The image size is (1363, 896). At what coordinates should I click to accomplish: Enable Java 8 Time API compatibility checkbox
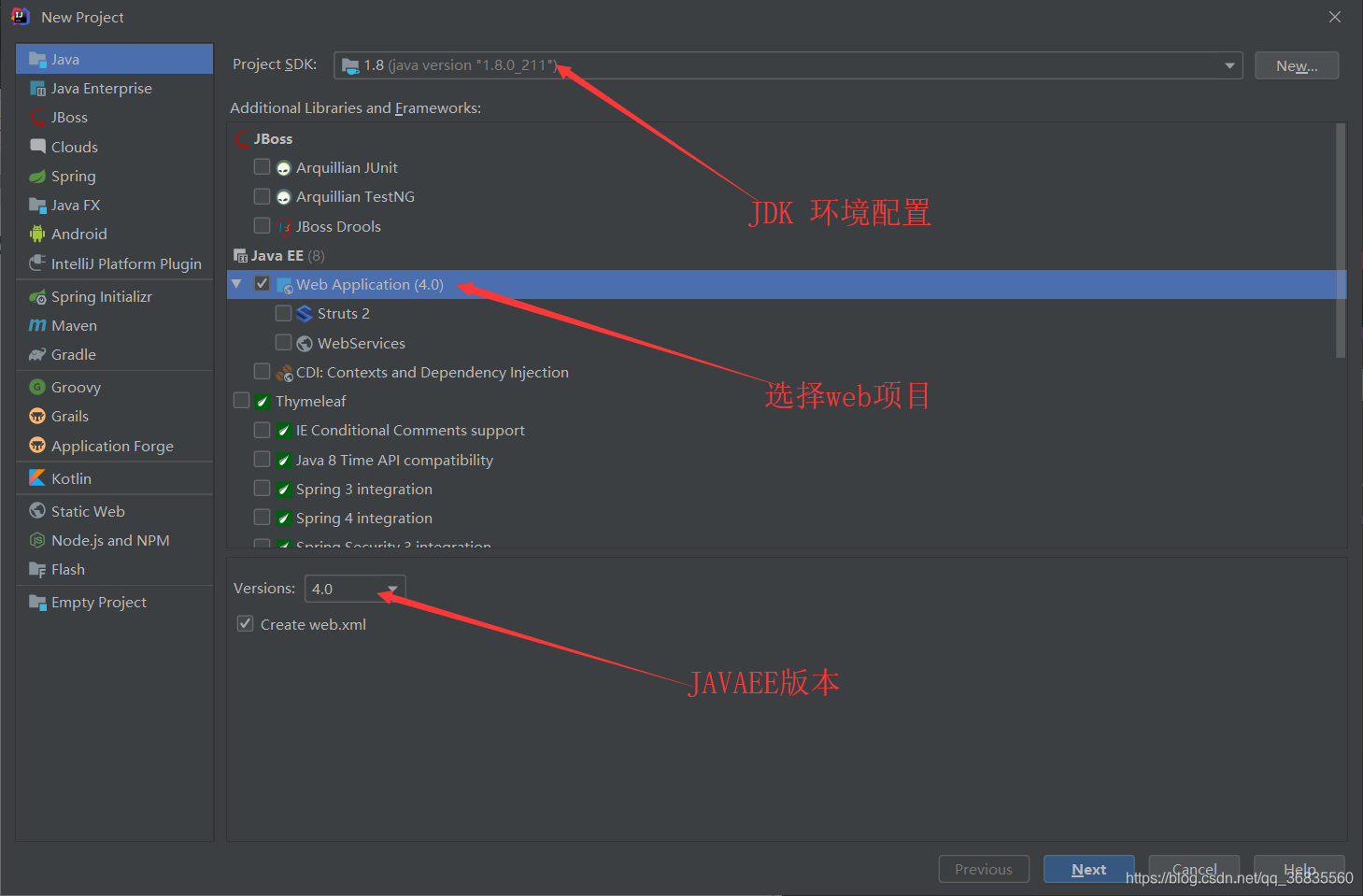pos(263,459)
